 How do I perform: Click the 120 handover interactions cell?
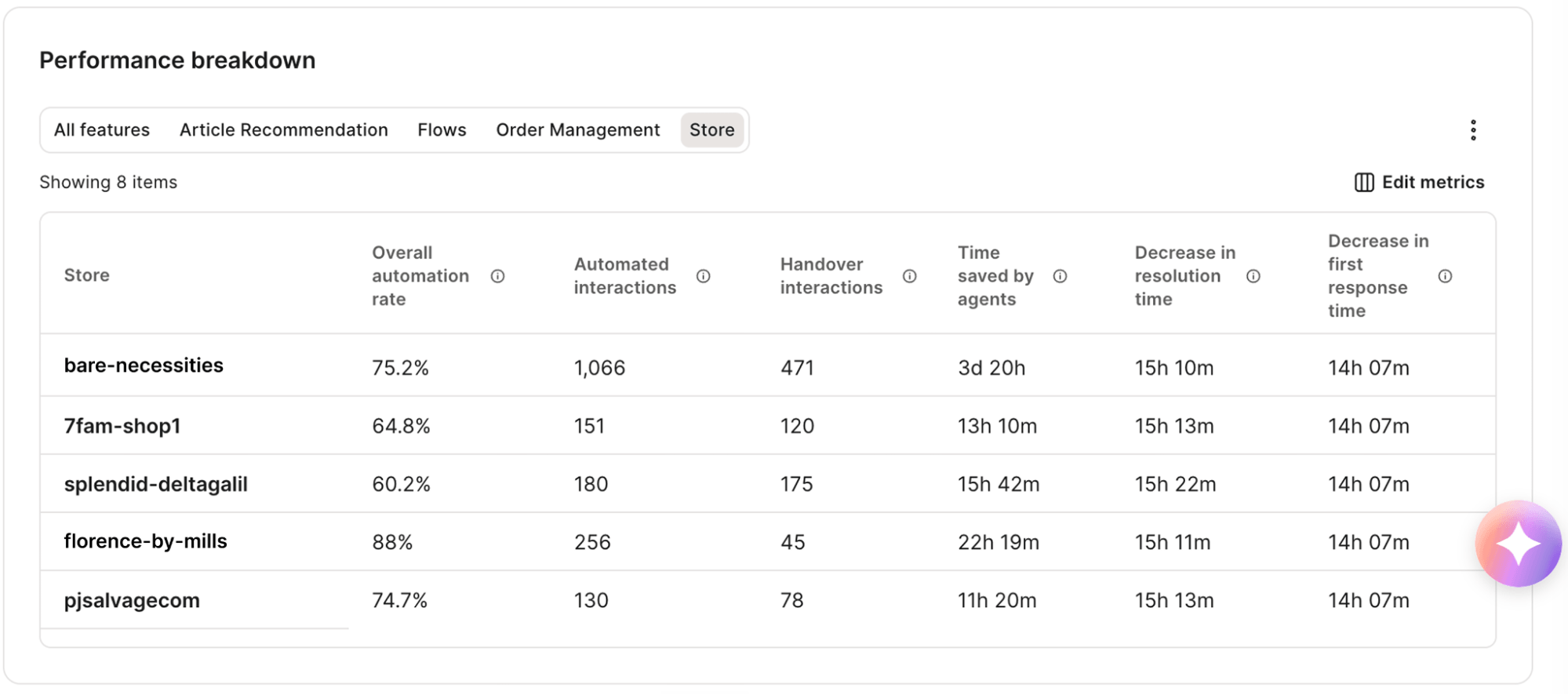click(x=797, y=426)
